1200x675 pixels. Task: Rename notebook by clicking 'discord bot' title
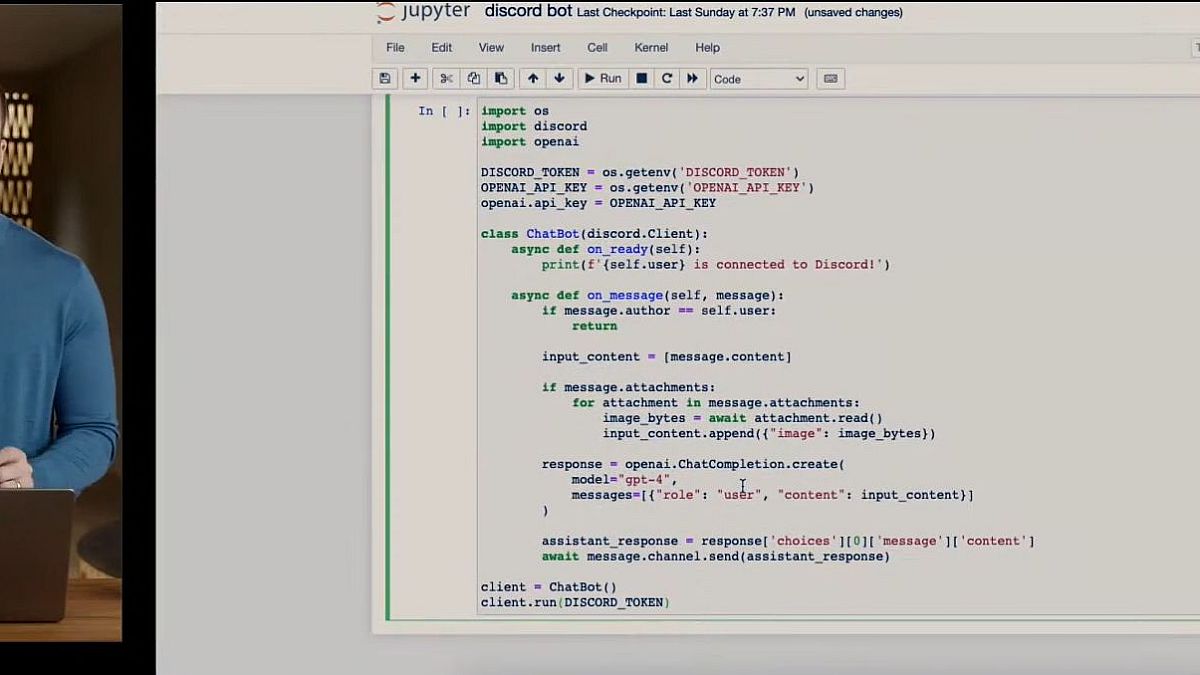[x=528, y=12]
